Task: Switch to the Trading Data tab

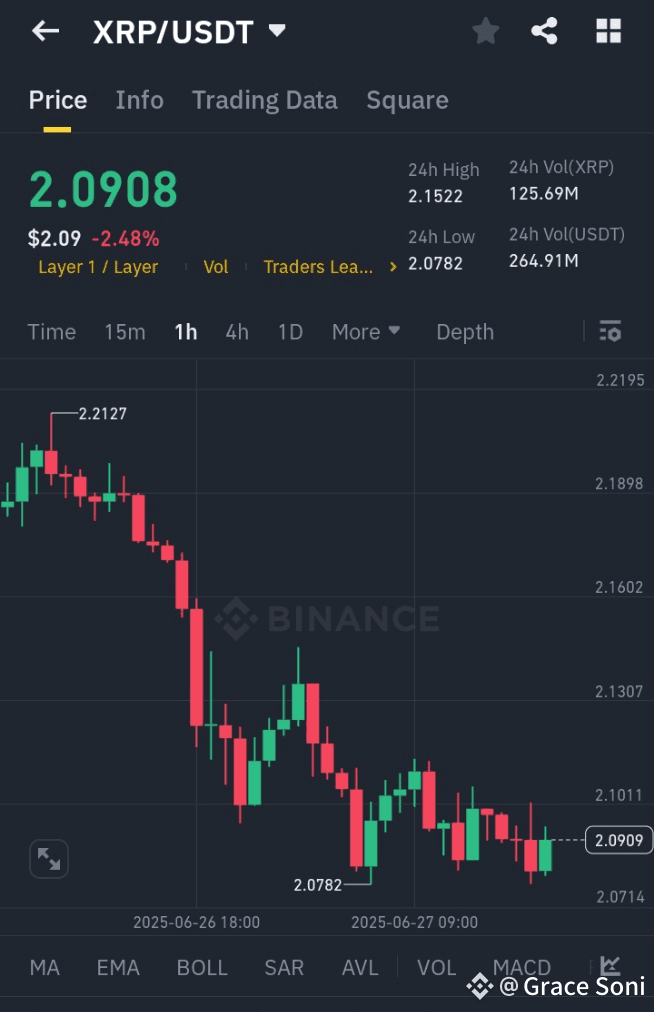Action: [264, 100]
